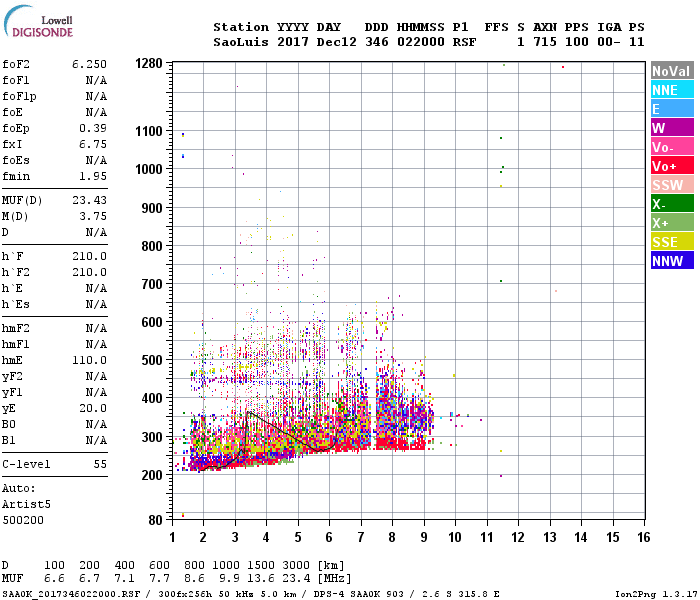Click the 500200 text under Artist5
This screenshot has width=700, height=600.
[x=23, y=521]
